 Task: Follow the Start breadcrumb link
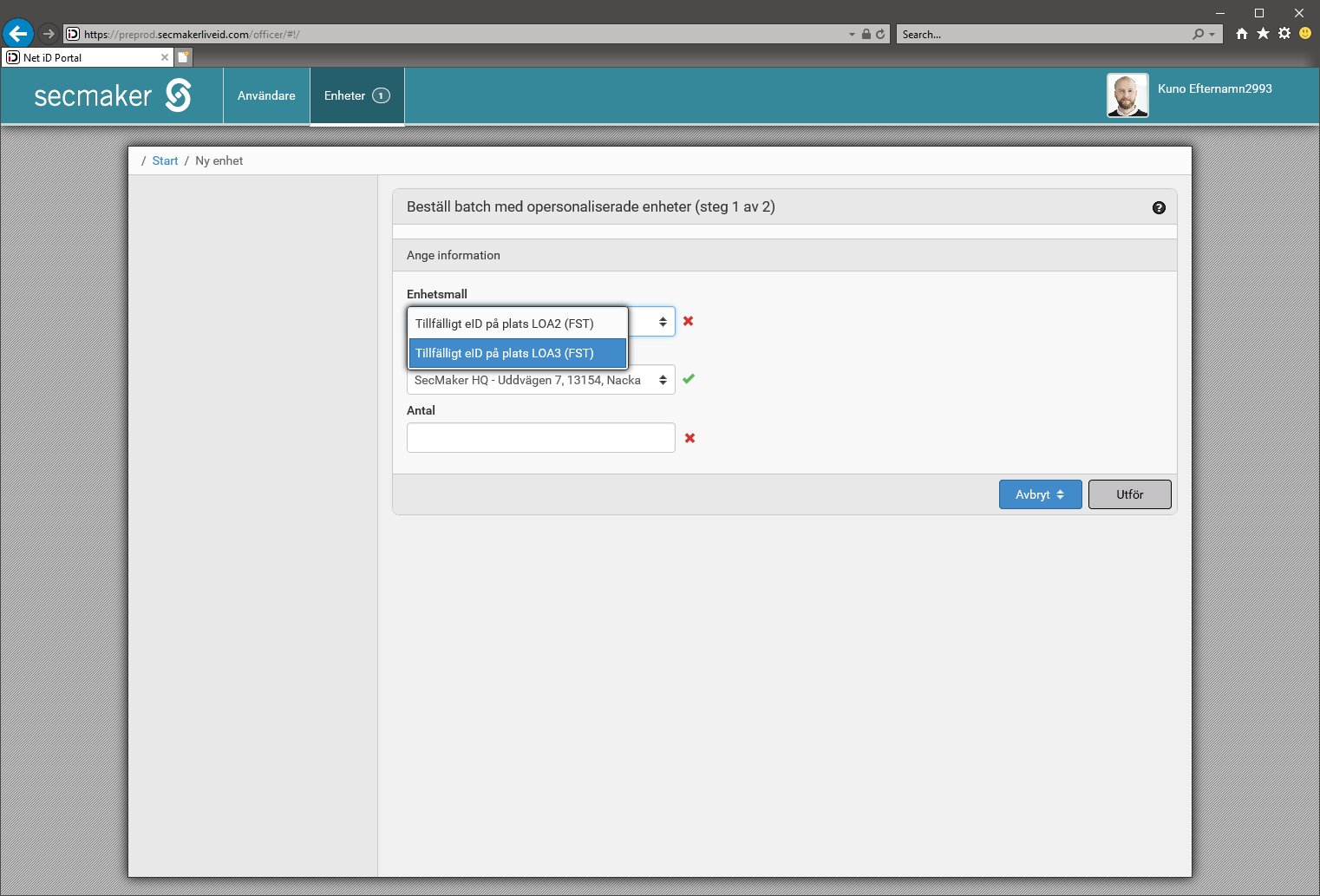(165, 160)
